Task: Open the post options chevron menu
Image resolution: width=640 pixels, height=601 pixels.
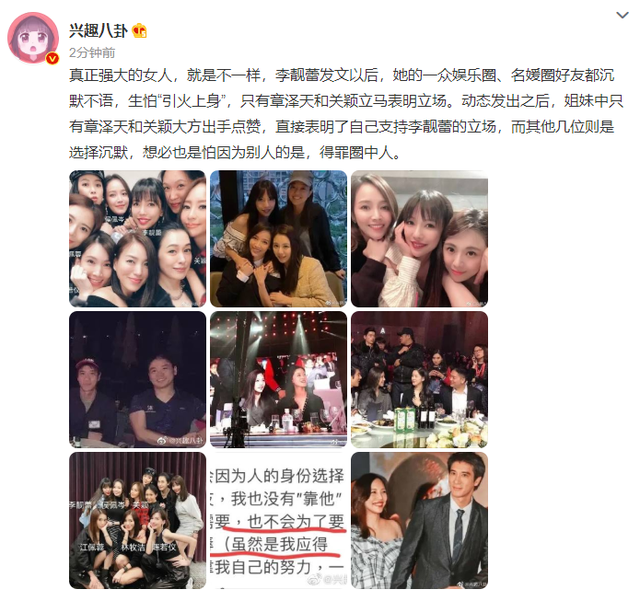Action: [x=622, y=16]
